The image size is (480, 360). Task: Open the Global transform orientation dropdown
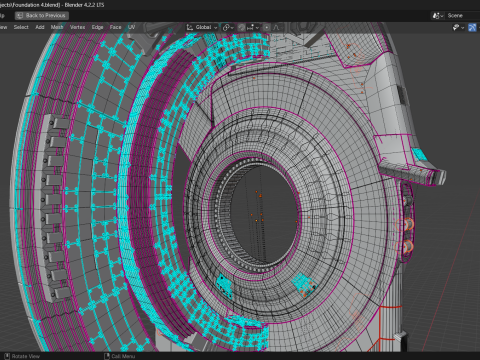tap(202, 27)
